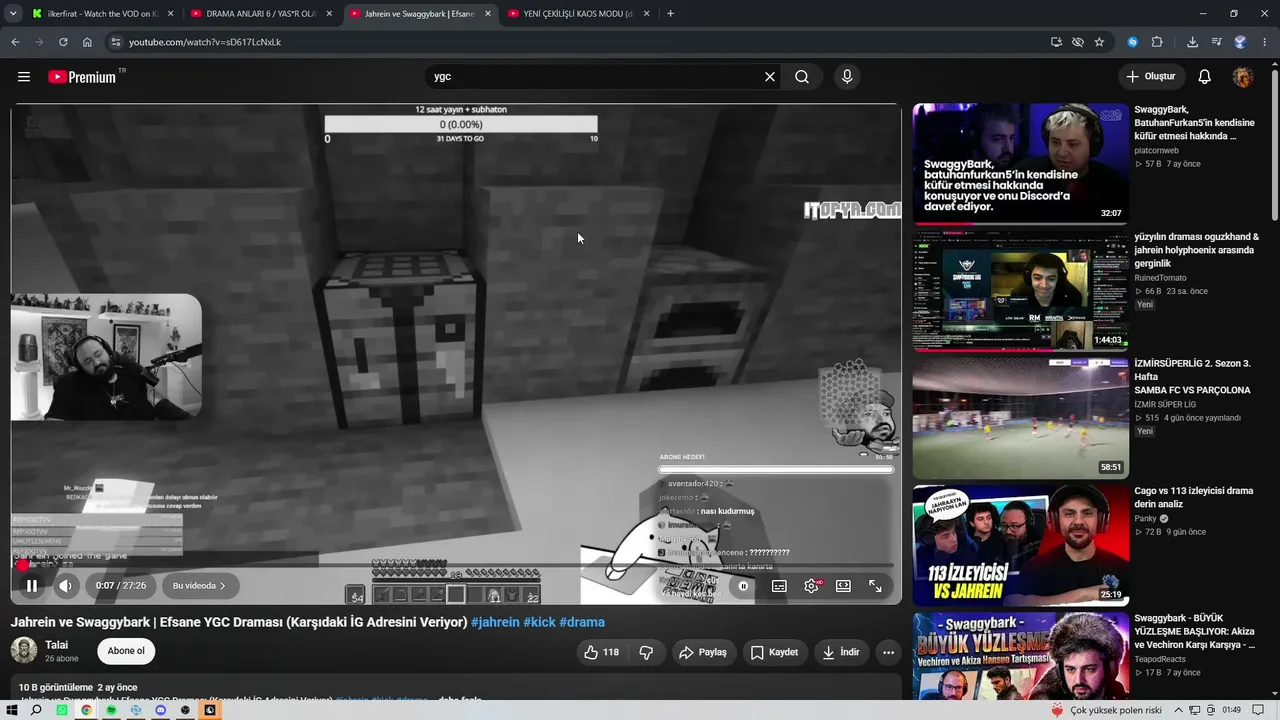Expand the Bu videoda chapters chip
Viewport: 1280px width, 720px height.
tap(200, 586)
